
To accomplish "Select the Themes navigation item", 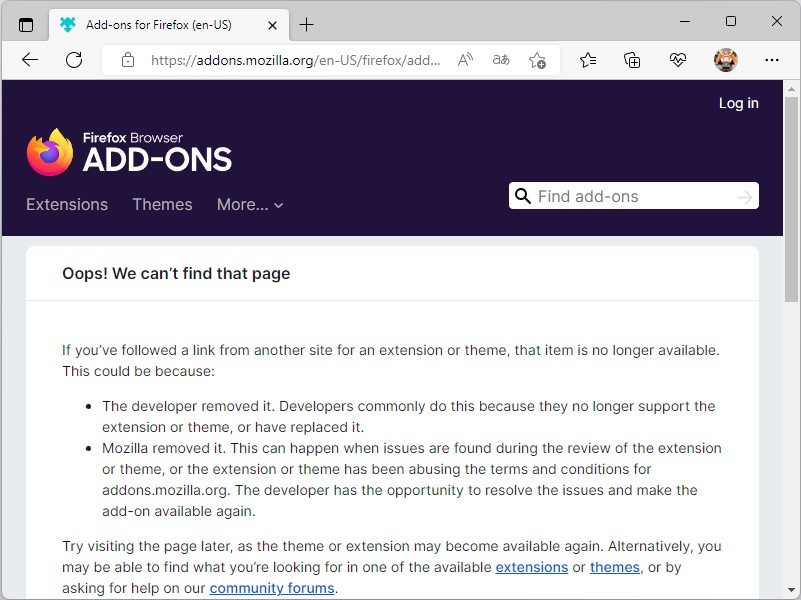I will coord(162,205).
